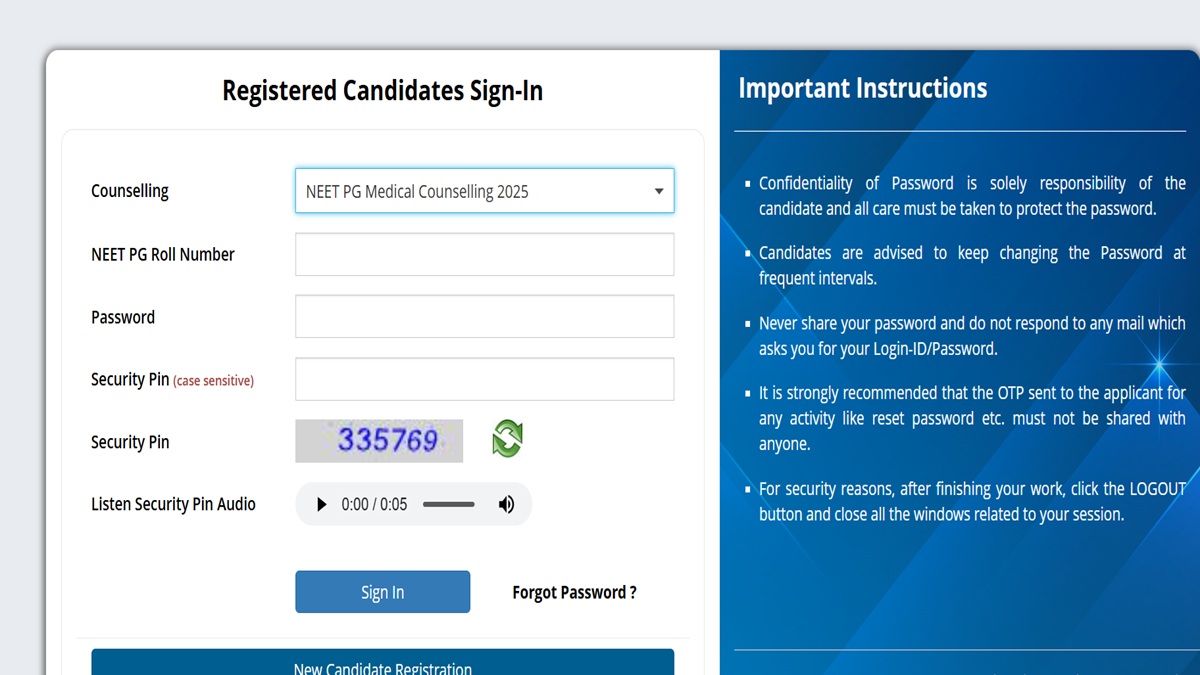Focus the Security Pin entry field

(x=484, y=380)
